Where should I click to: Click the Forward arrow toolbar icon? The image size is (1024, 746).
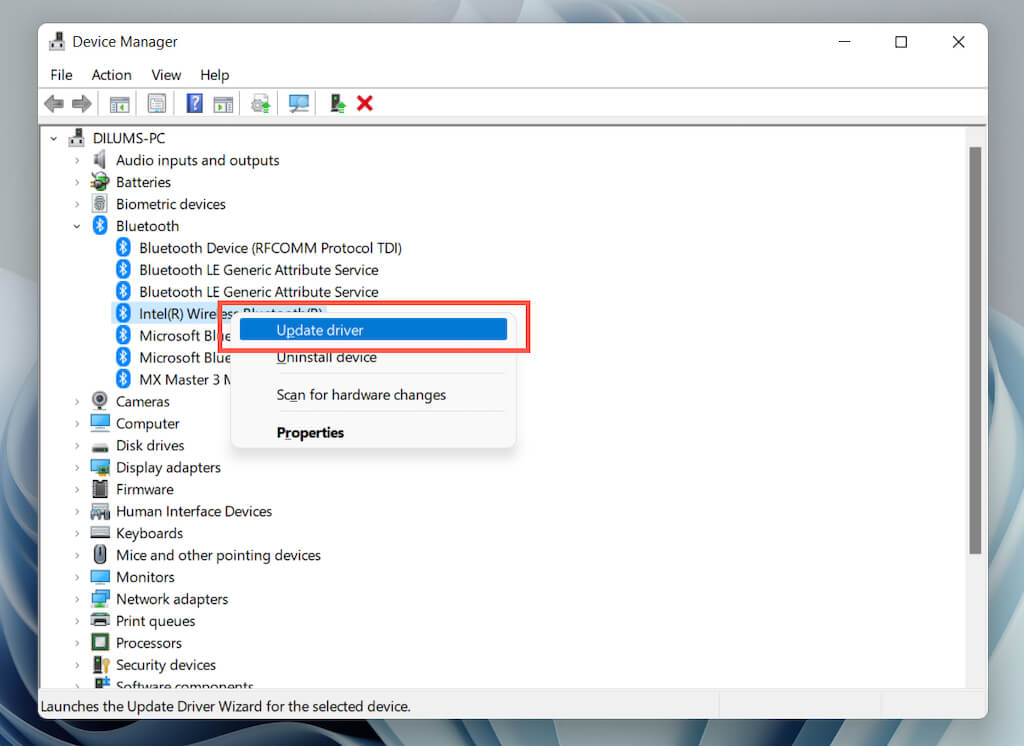82,103
